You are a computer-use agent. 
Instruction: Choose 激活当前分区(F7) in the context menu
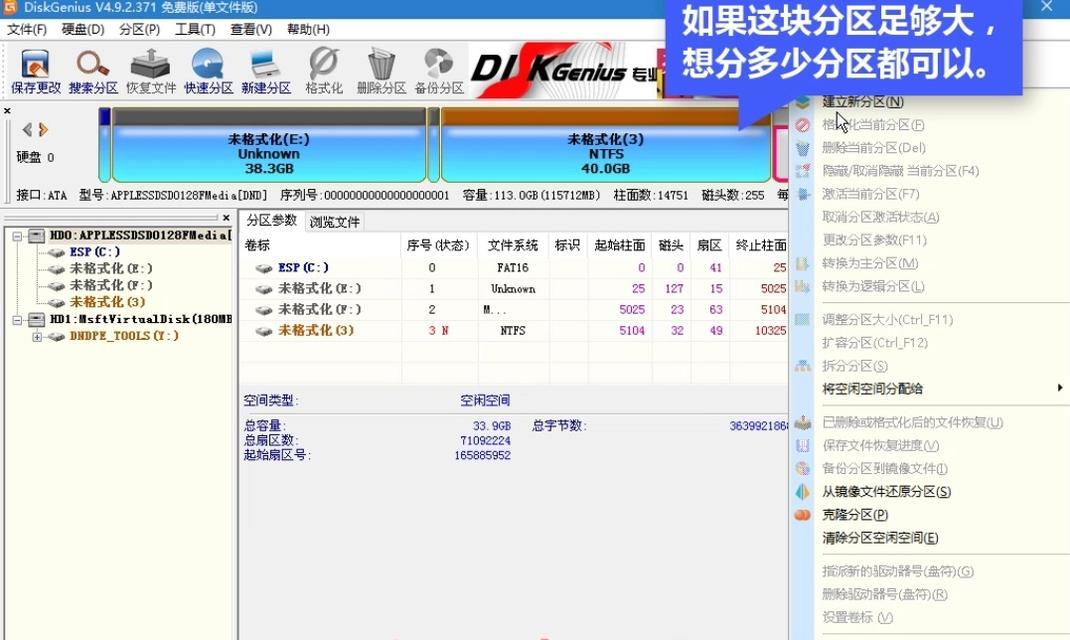click(x=870, y=194)
